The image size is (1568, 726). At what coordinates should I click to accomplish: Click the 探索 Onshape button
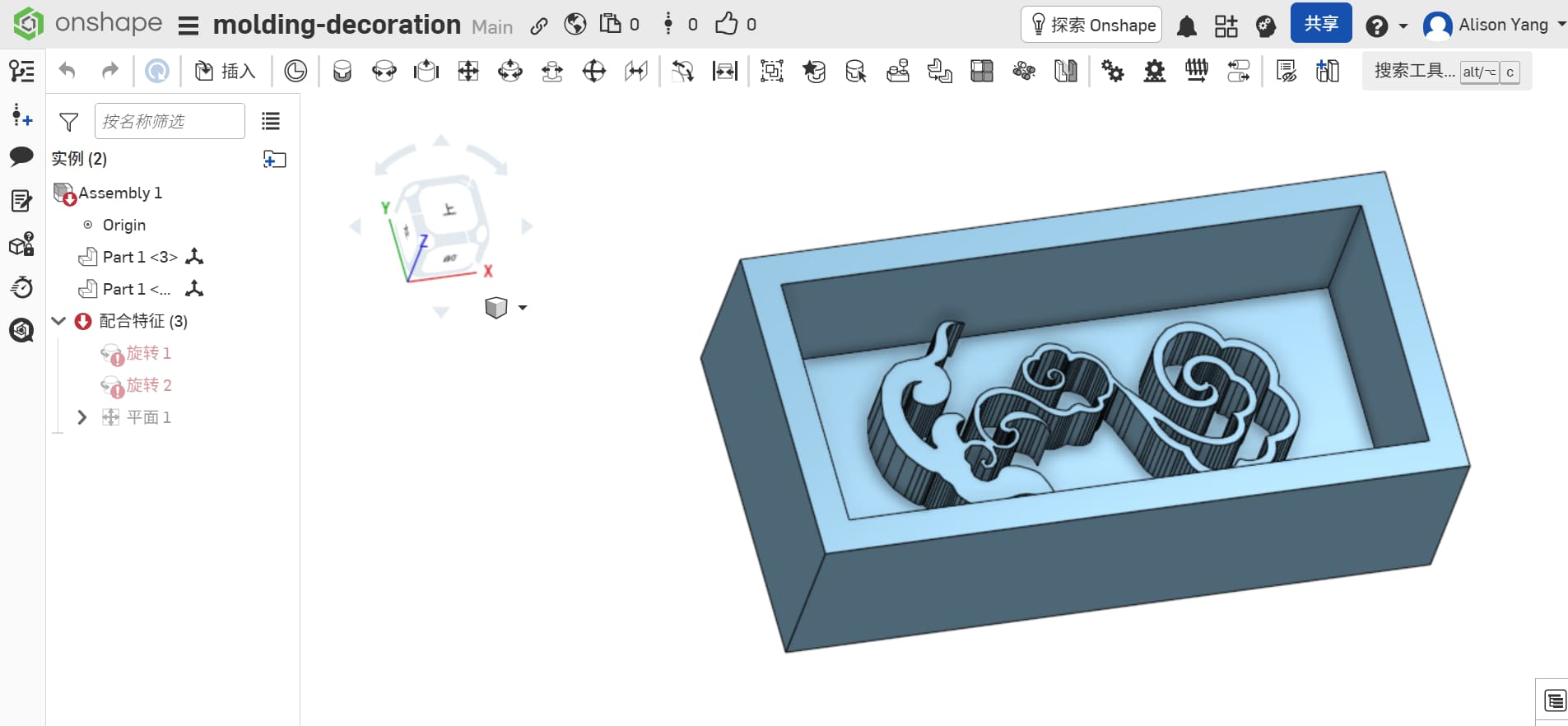point(1091,25)
